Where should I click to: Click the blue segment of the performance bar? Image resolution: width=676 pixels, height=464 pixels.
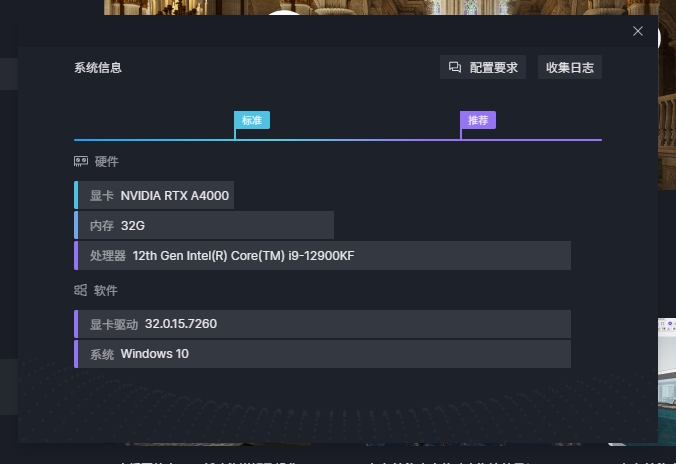(150, 139)
